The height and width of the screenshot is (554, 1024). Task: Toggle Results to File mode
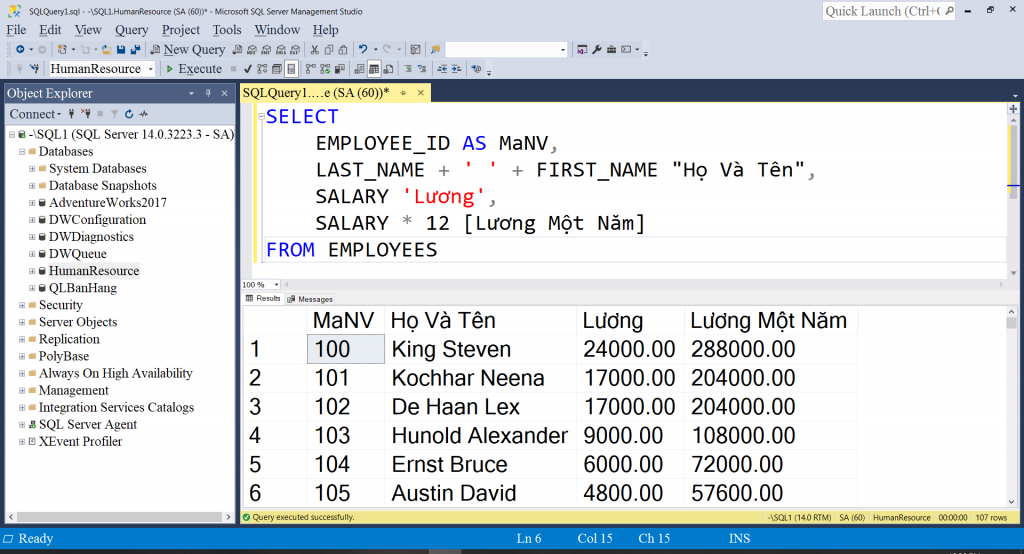pyautogui.click(x=388, y=69)
